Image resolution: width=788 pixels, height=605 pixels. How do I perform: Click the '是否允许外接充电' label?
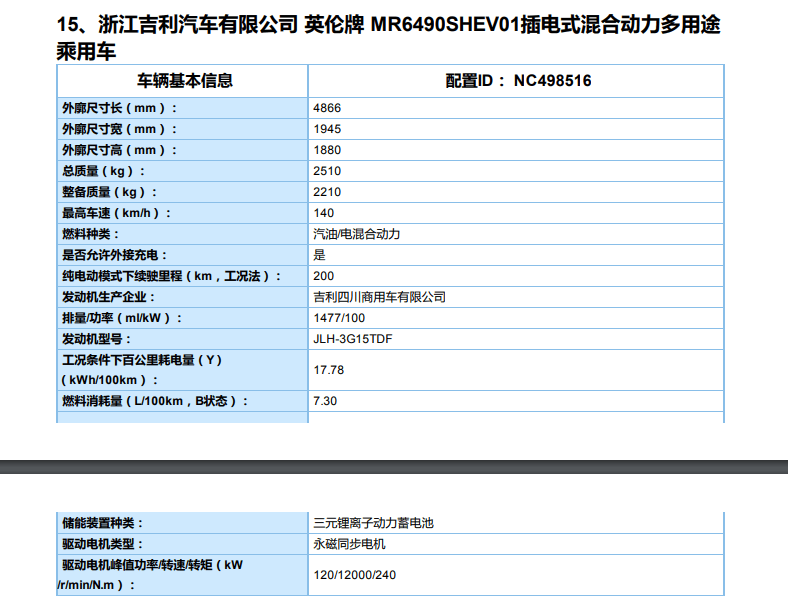[x=114, y=255]
